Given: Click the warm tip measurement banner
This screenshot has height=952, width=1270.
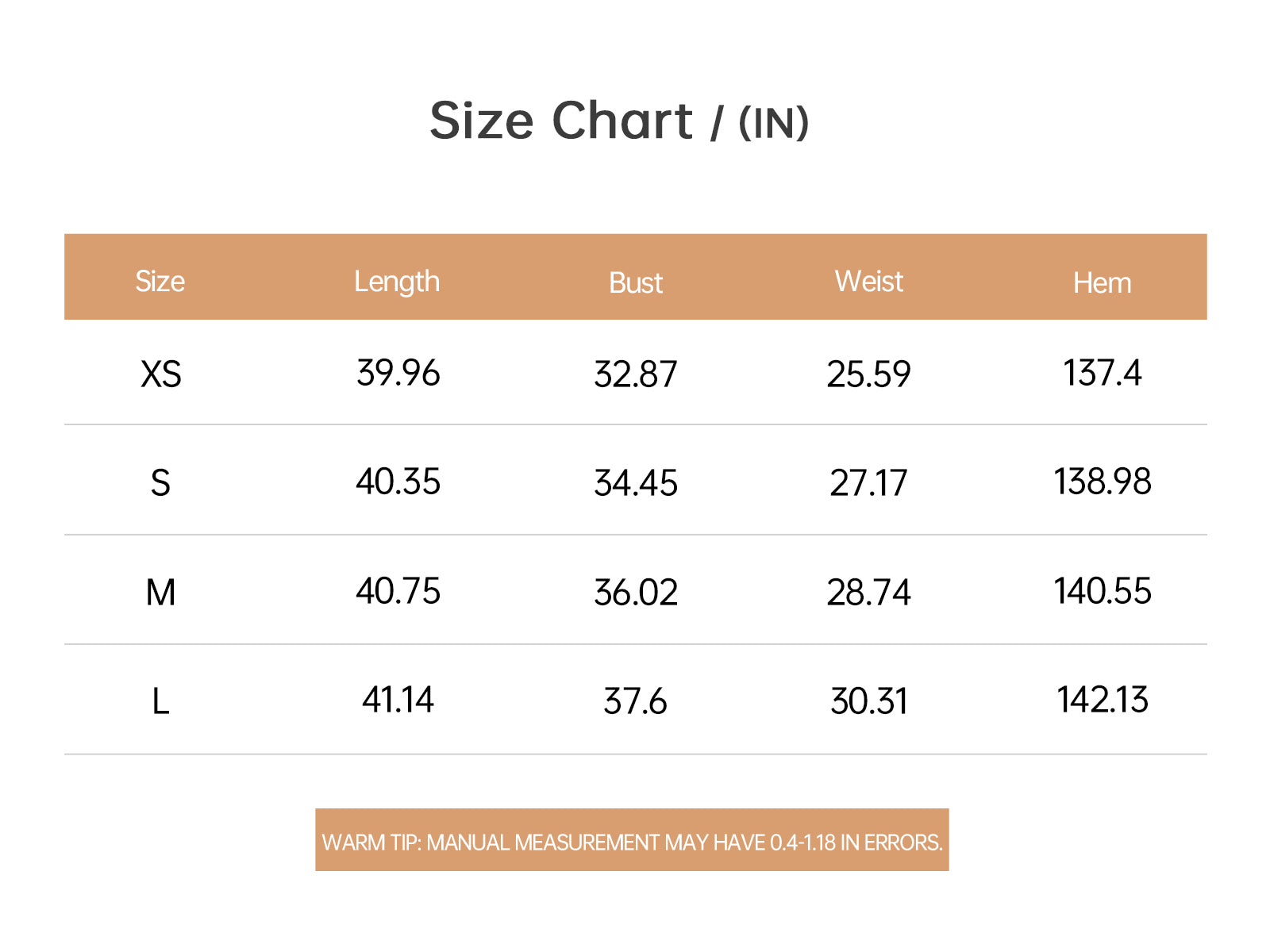Looking at the screenshot, I should (x=632, y=840).
